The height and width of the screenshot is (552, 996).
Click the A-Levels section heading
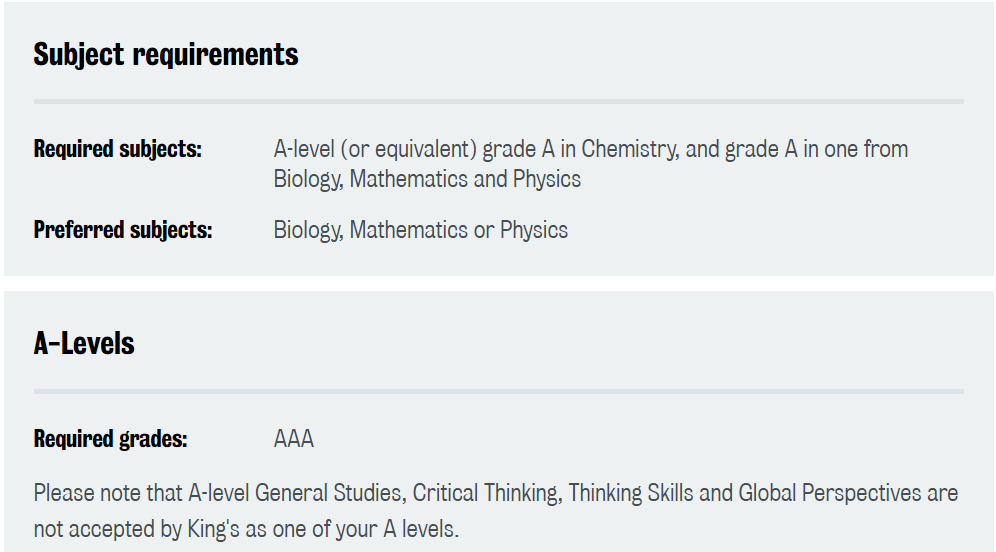[x=84, y=344]
